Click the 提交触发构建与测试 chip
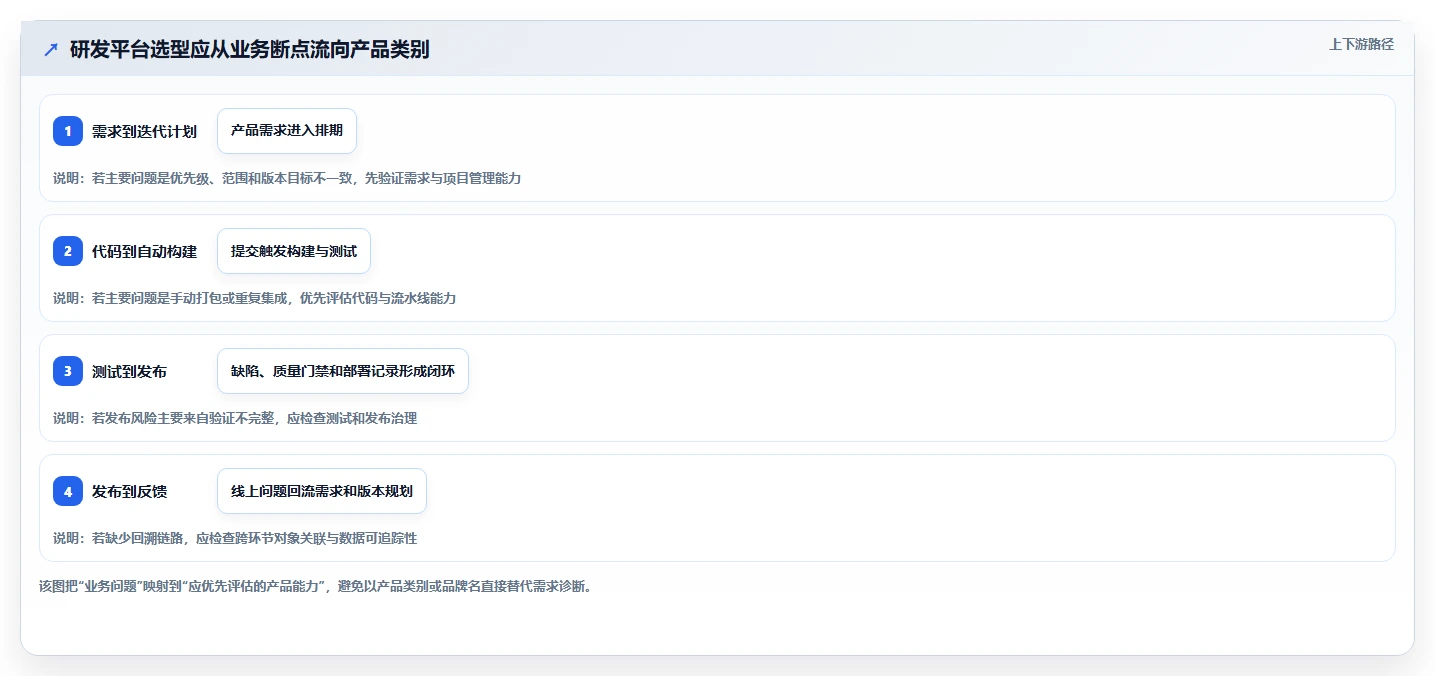 [294, 251]
